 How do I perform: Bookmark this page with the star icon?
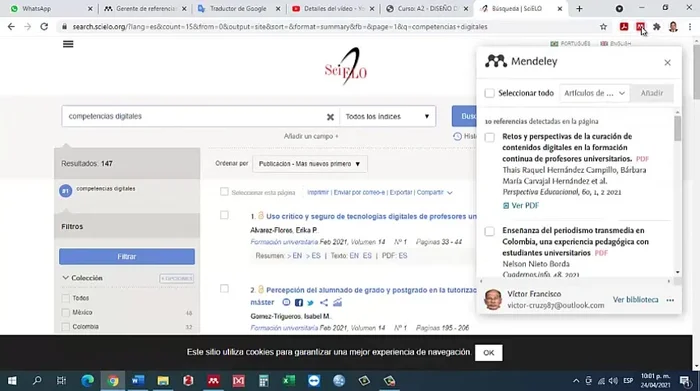click(x=603, y=27)
